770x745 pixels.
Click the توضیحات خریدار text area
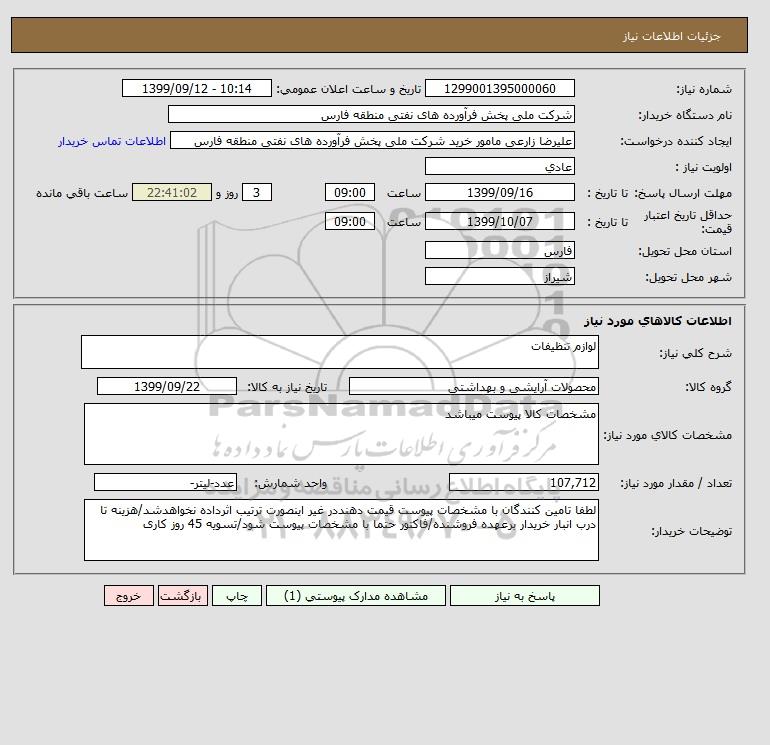coord(341,530)
